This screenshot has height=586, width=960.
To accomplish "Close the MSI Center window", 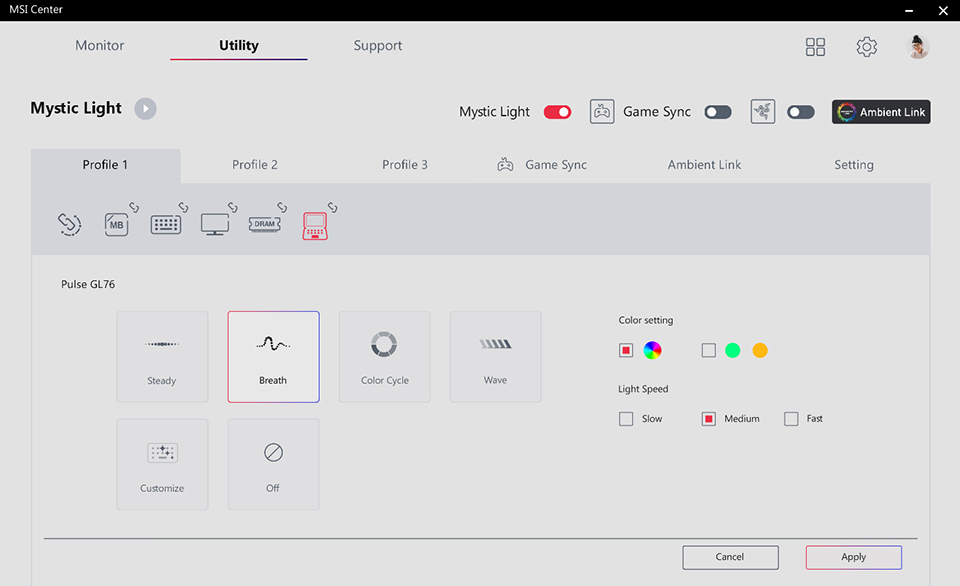I will [x=943, y=10].
